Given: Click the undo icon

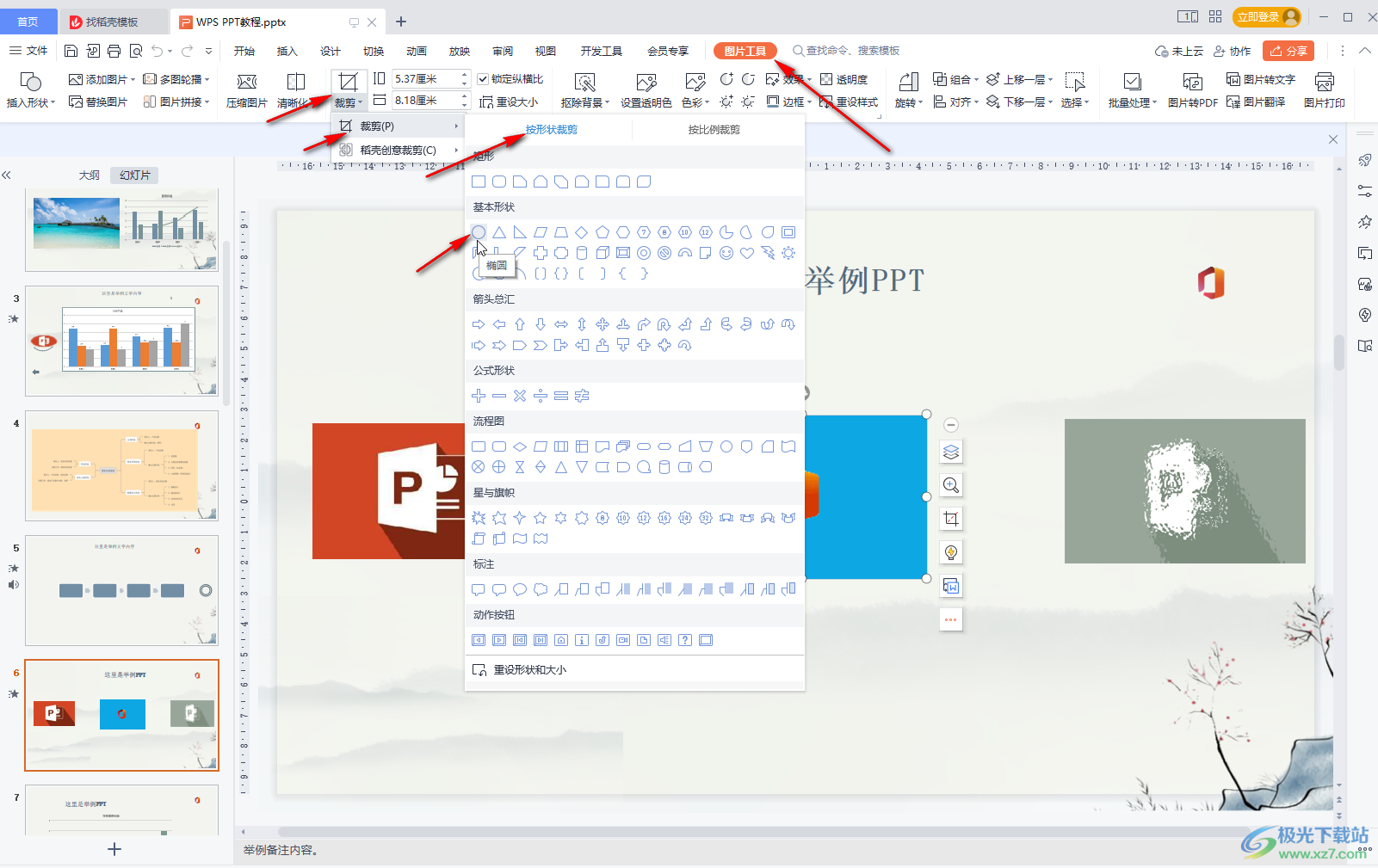Looking at the screenshot, I should (157, 51).
